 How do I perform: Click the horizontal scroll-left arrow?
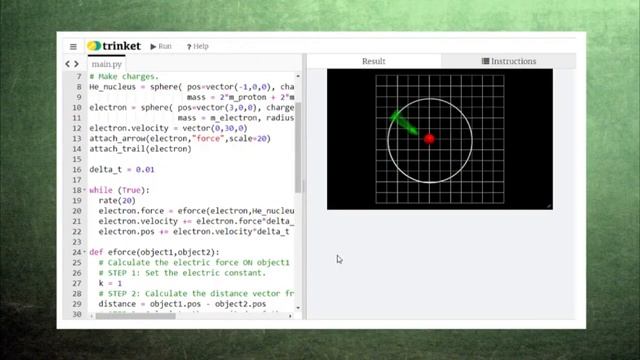point(92,316)
